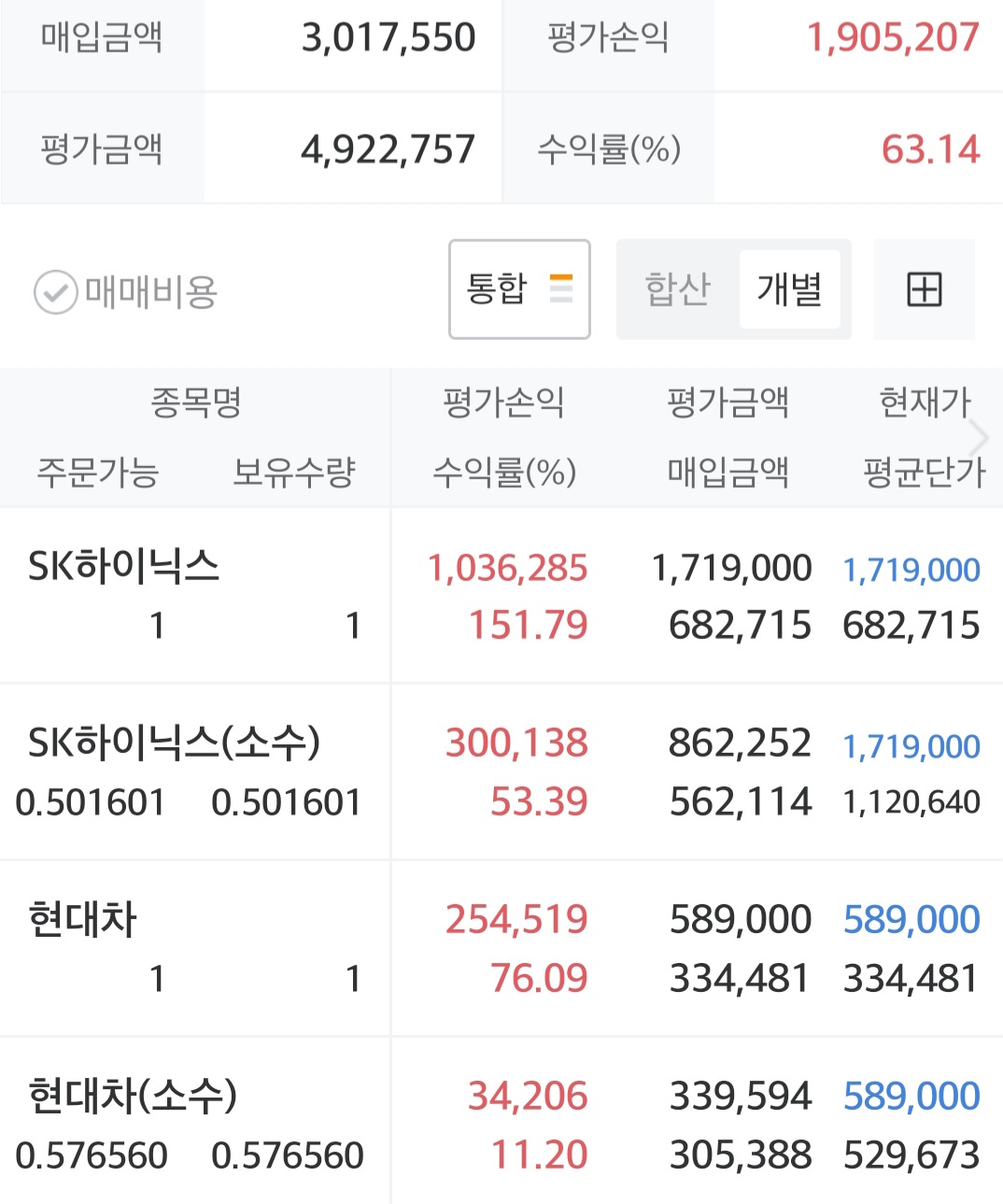Show more columns with right chevron

[979, 437]
